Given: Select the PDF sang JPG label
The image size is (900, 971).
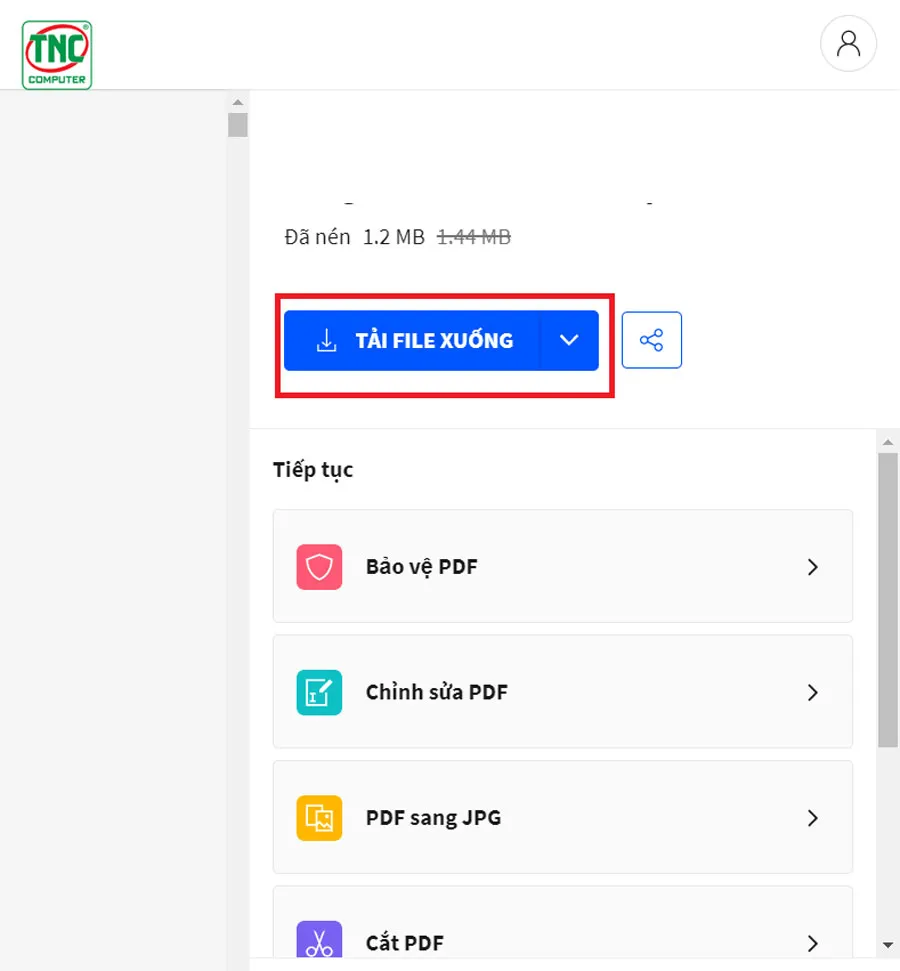Looking at the screenshot, I should [x=434, y=818].
